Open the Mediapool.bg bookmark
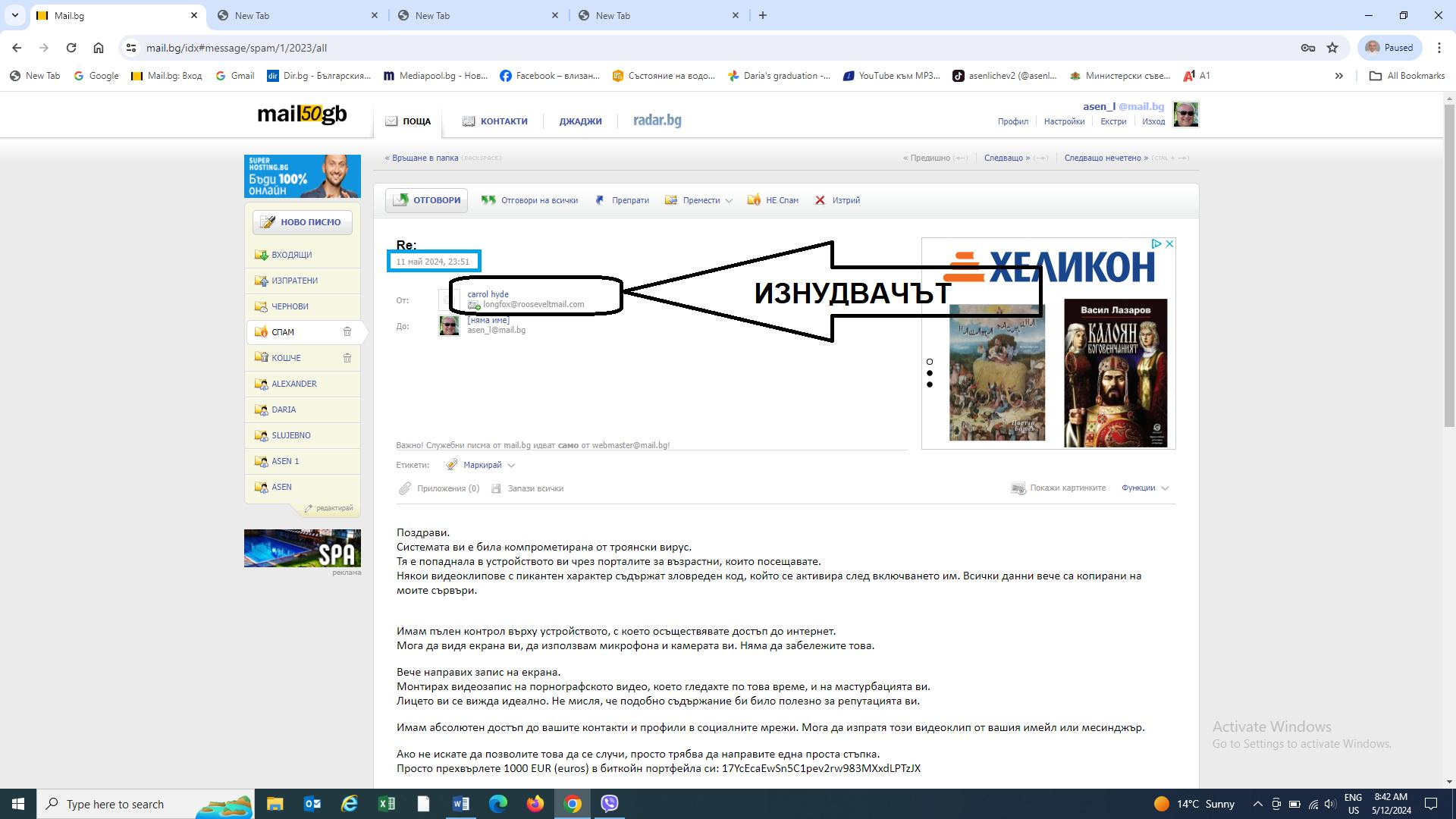The image size is (1456, 819). click(x=436, y=76)
